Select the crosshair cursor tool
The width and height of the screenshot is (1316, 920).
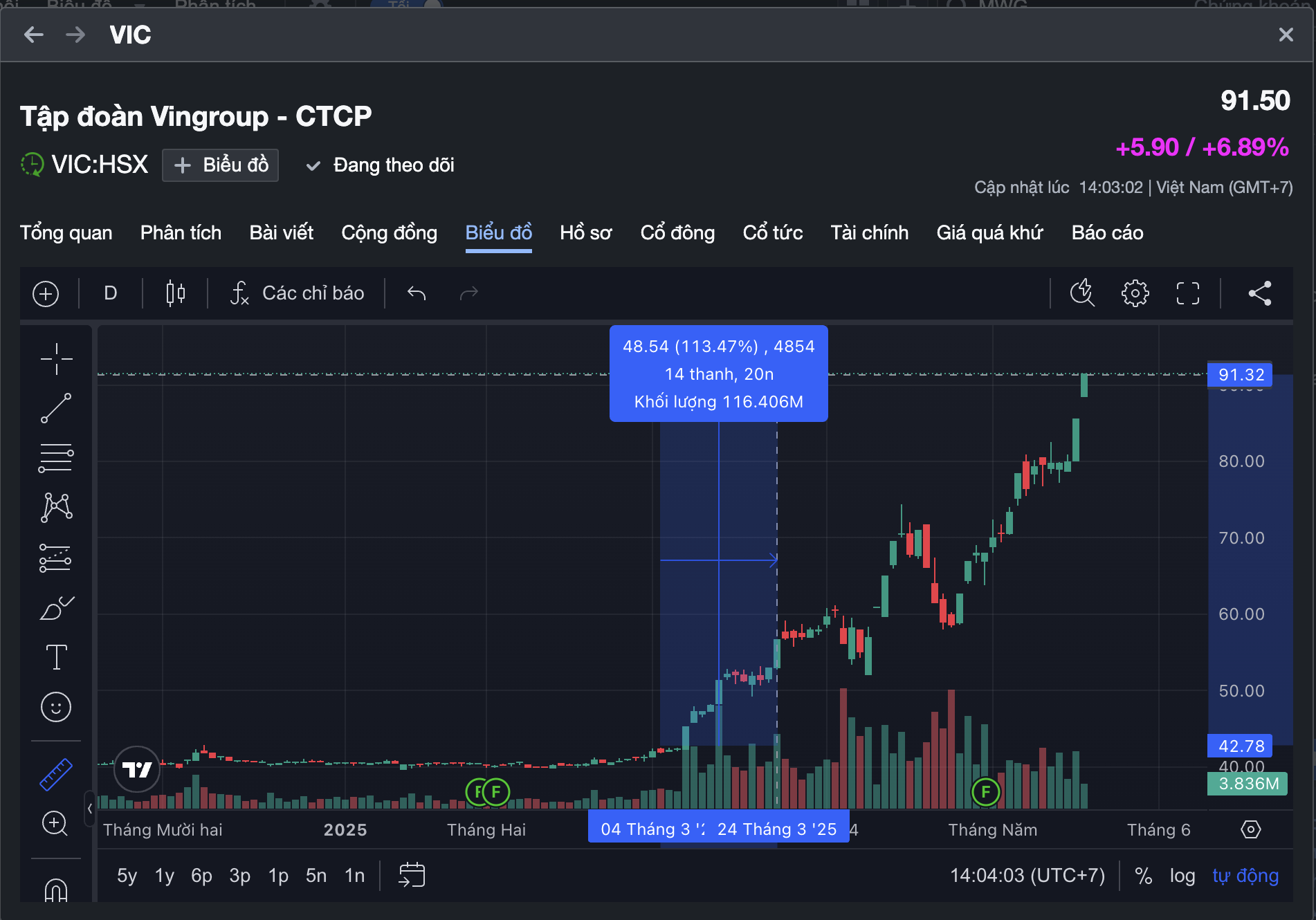pyautogui.click(x=56, y=358)
